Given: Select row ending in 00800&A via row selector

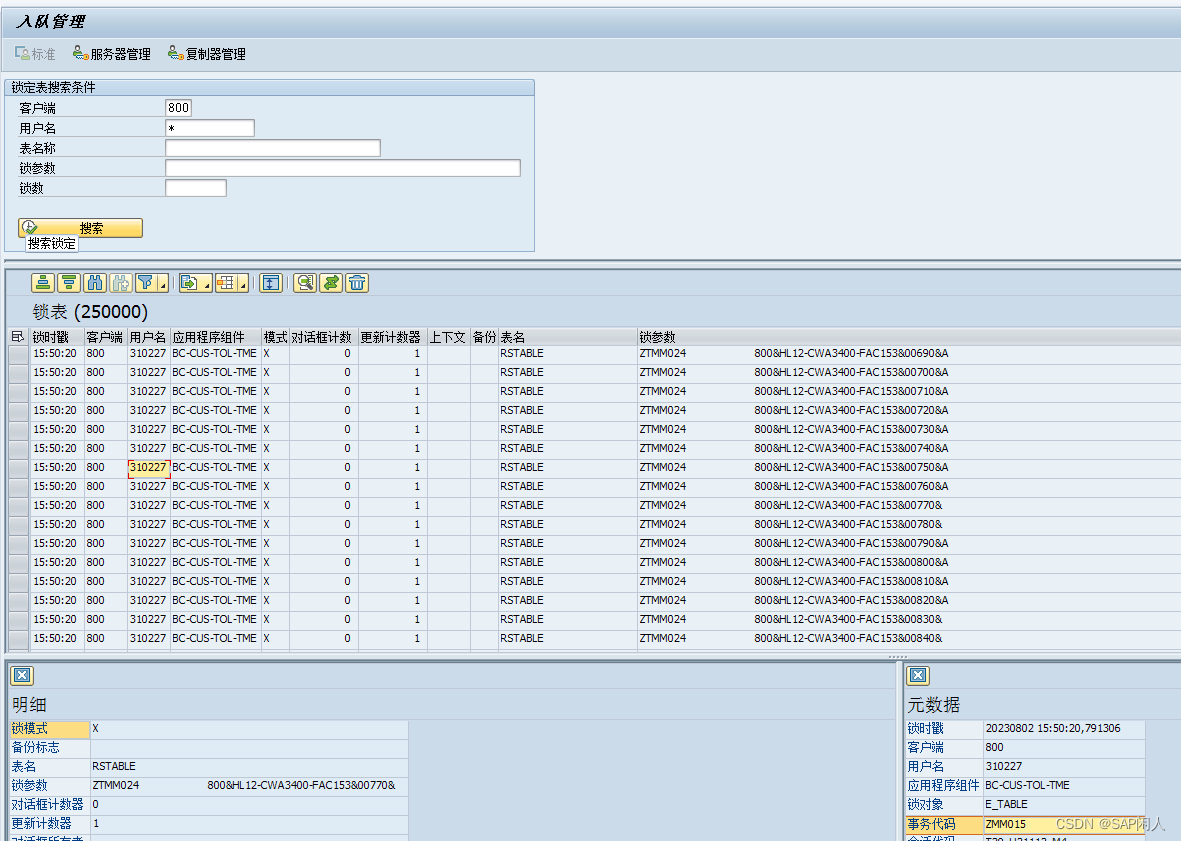Looking at the screenshot, I should tap(18, 562).
